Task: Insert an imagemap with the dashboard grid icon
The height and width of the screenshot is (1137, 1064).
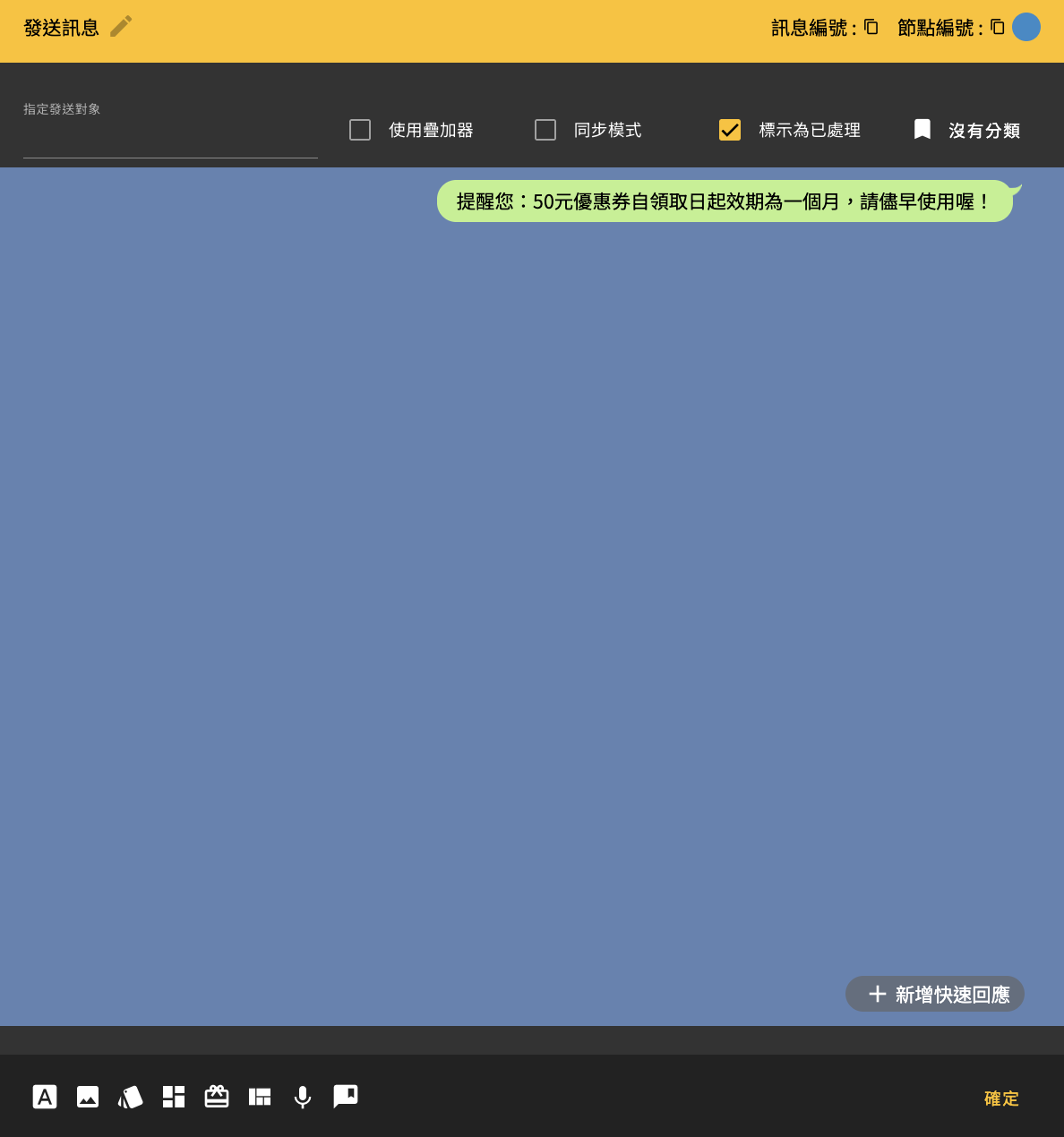Action: coord(174,1097)
